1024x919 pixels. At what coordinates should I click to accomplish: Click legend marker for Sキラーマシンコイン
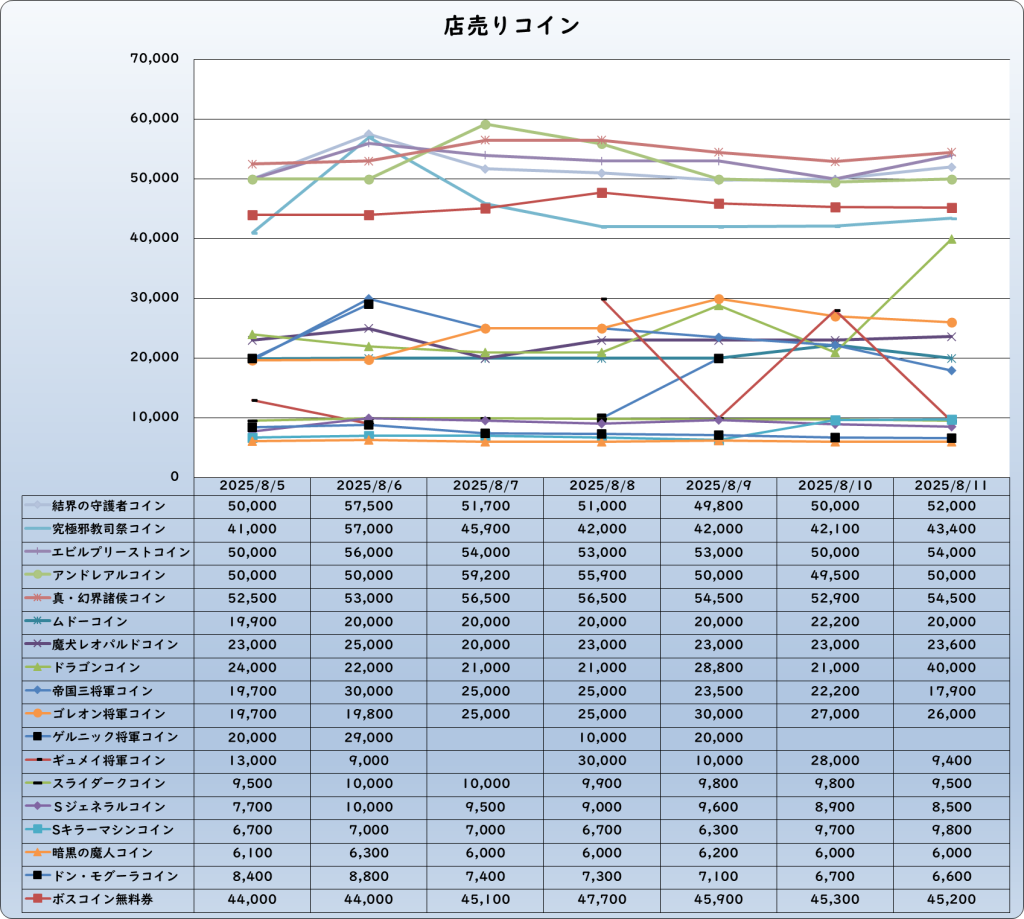pos(37,830)
